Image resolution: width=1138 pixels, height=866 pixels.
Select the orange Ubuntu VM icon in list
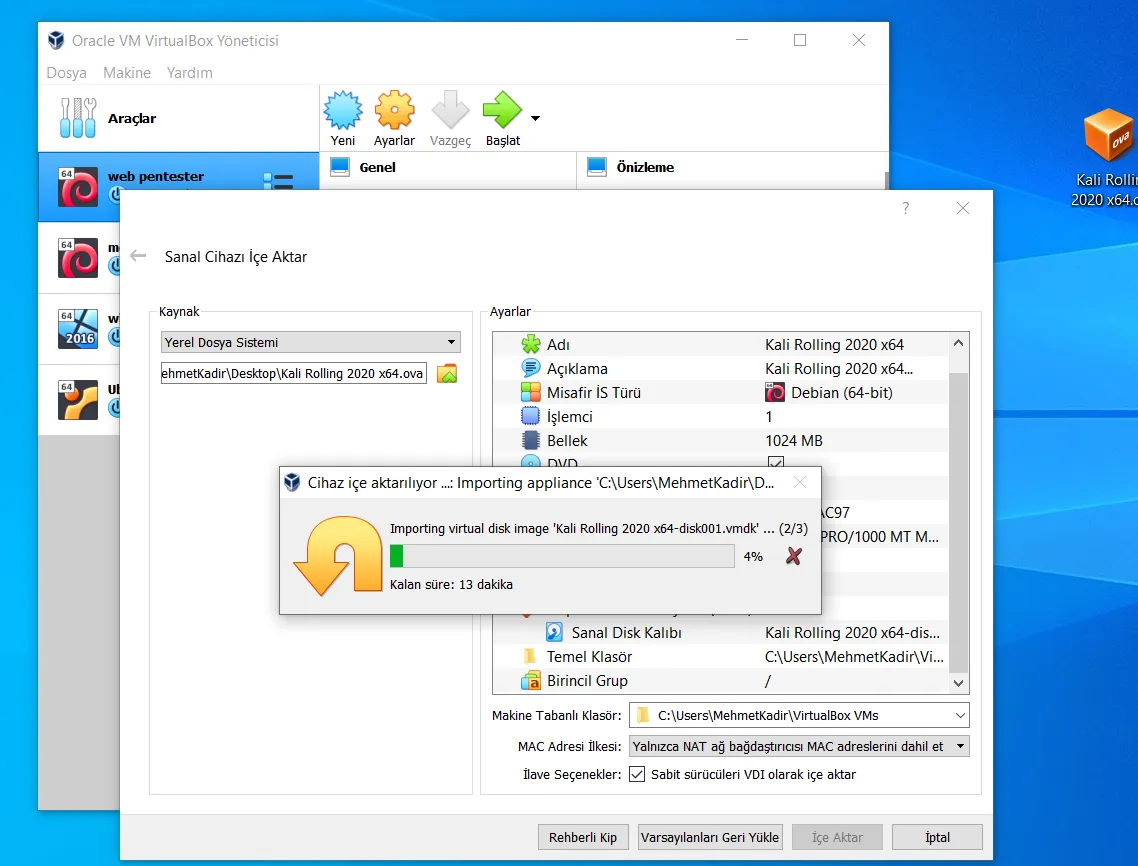tap(78, 400)
